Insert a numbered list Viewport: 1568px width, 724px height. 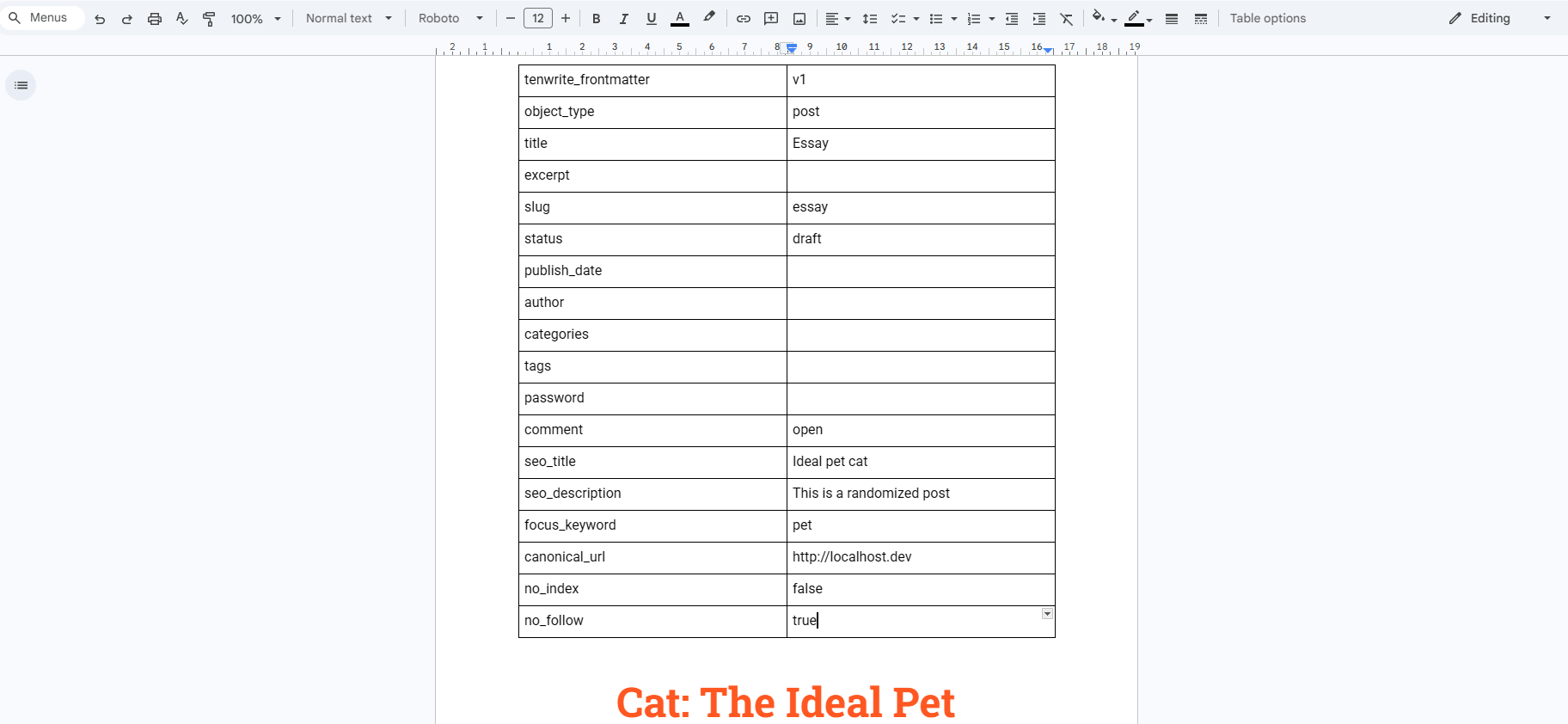[x=974, y=18]
